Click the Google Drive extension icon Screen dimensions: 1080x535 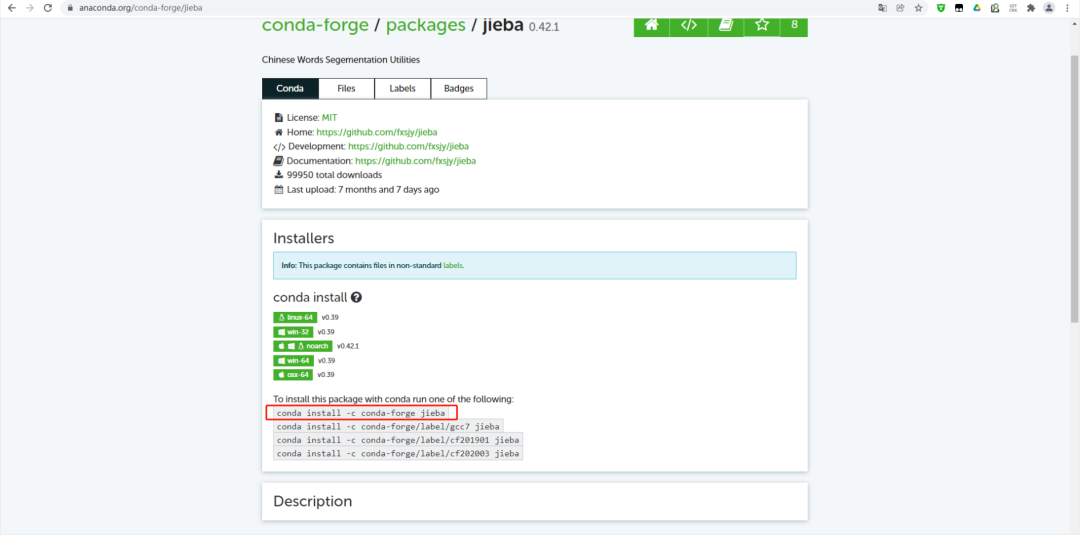pyautogui.click(x=977, y=8)
